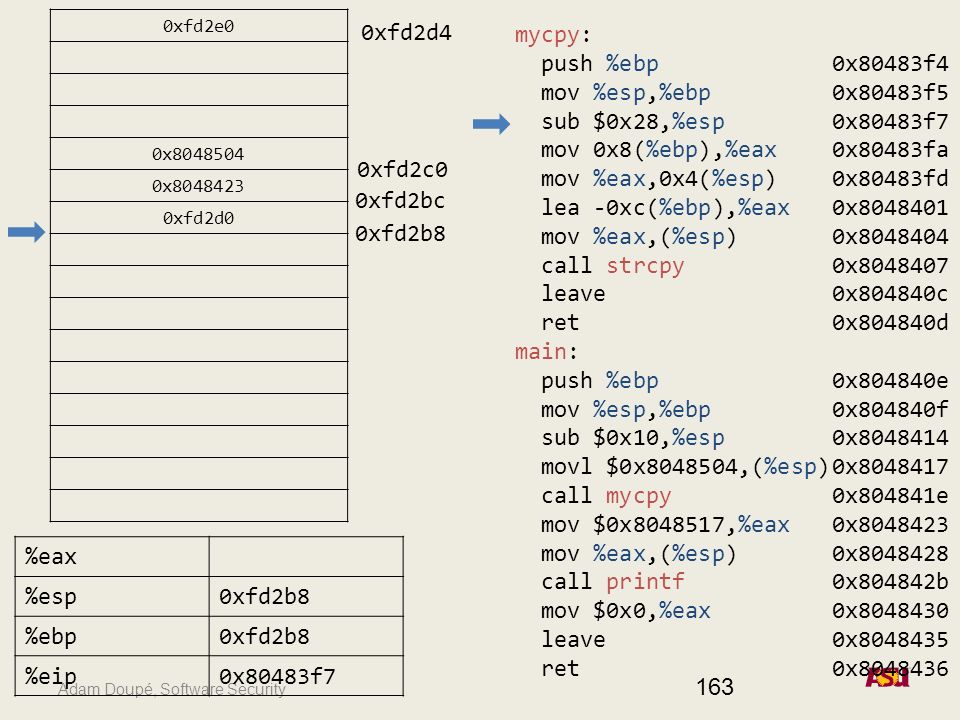Click the 0xfd2c0 stack address label

(x=402, y=170)
